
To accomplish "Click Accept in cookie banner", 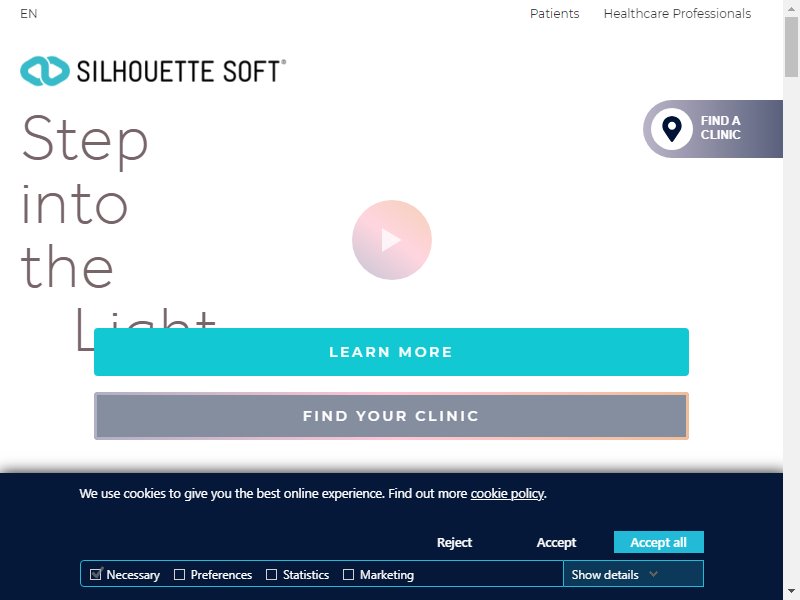I will 556,542.
